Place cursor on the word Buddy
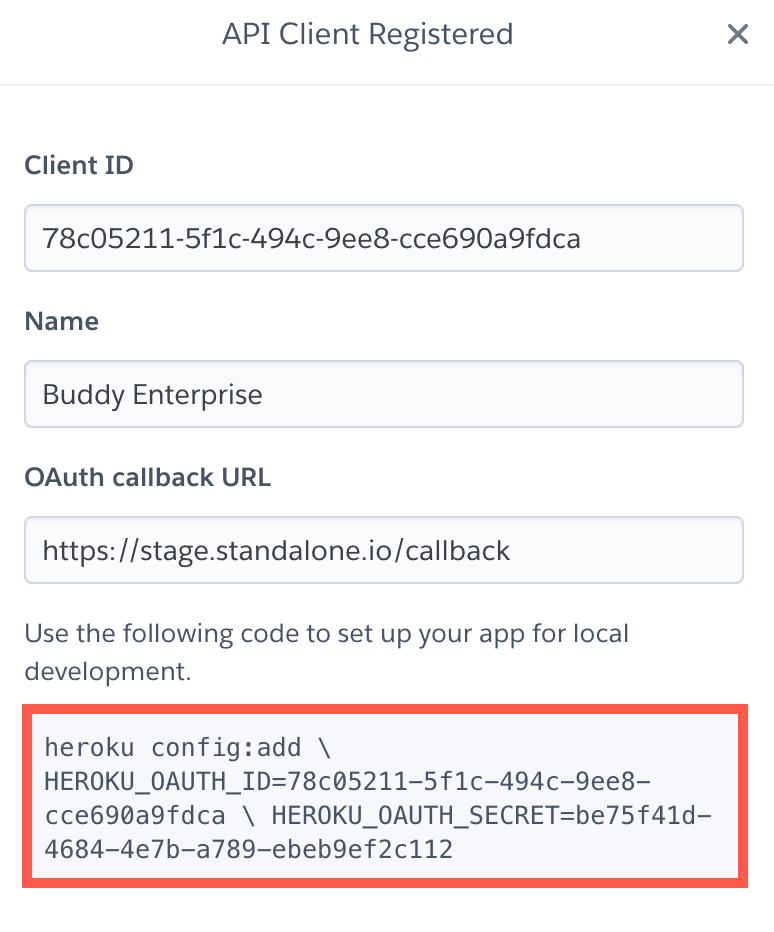Image resolution: width=774 pixels, height=932 pixels. click(x=82, y=394)
